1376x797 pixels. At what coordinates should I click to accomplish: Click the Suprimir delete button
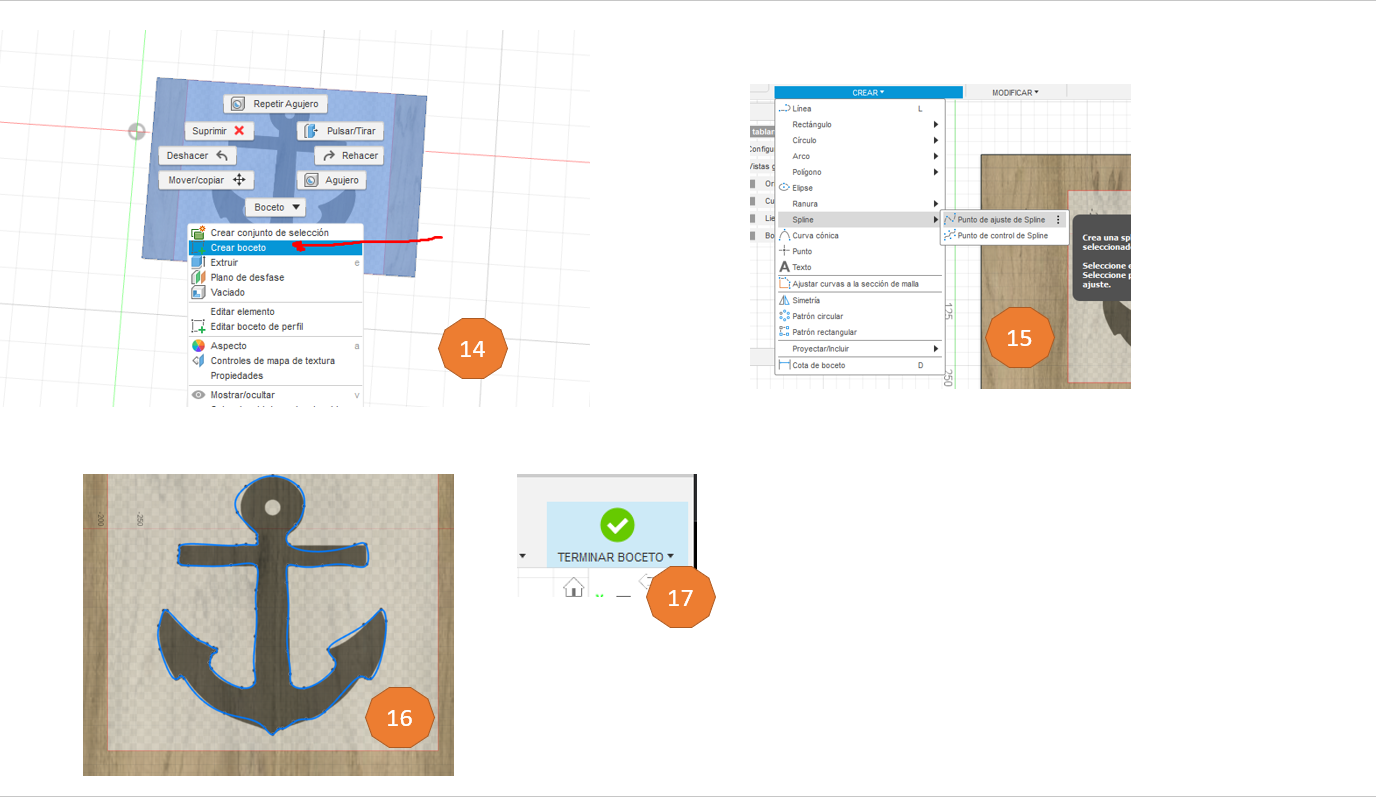point(219,131)
